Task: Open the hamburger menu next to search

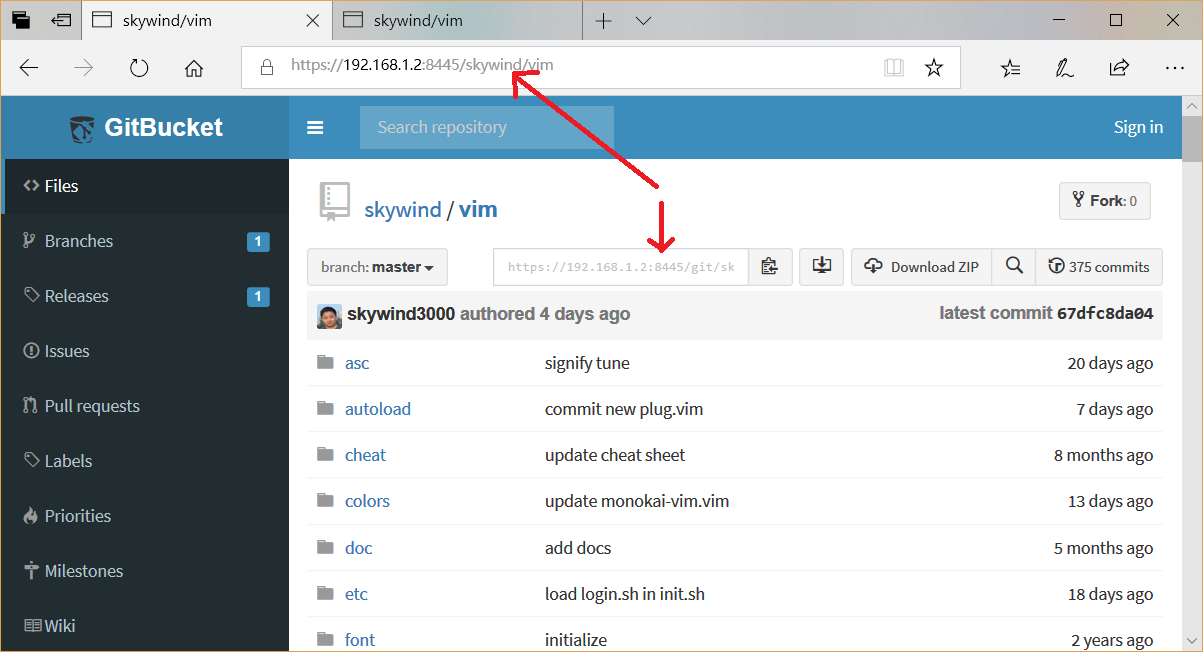Action: click(x=315, y=127)
